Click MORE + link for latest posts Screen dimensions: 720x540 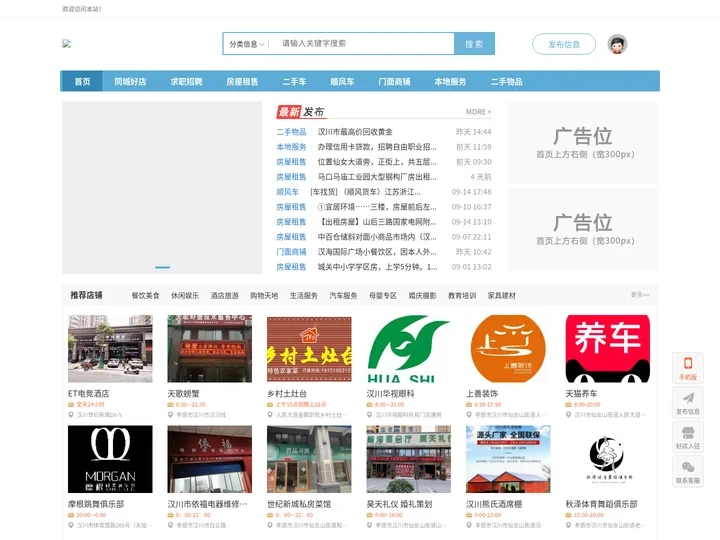pyautogui.click(x=478, y=112)
